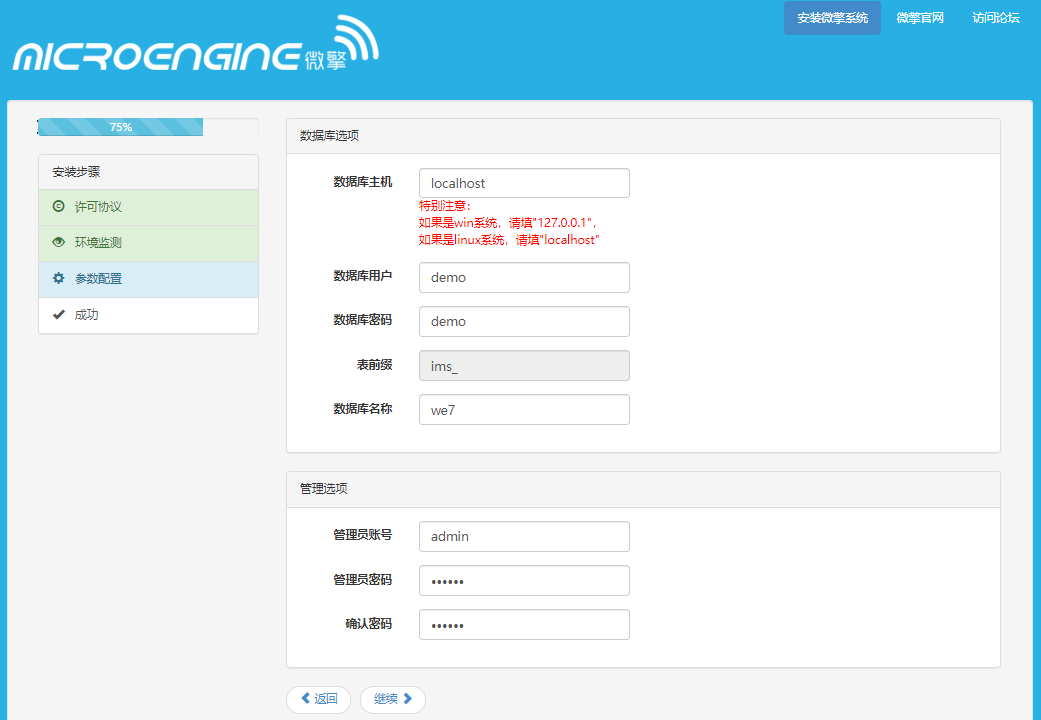
Task: Click the 数据库名称 field containing we7
Action: point(524,409)
